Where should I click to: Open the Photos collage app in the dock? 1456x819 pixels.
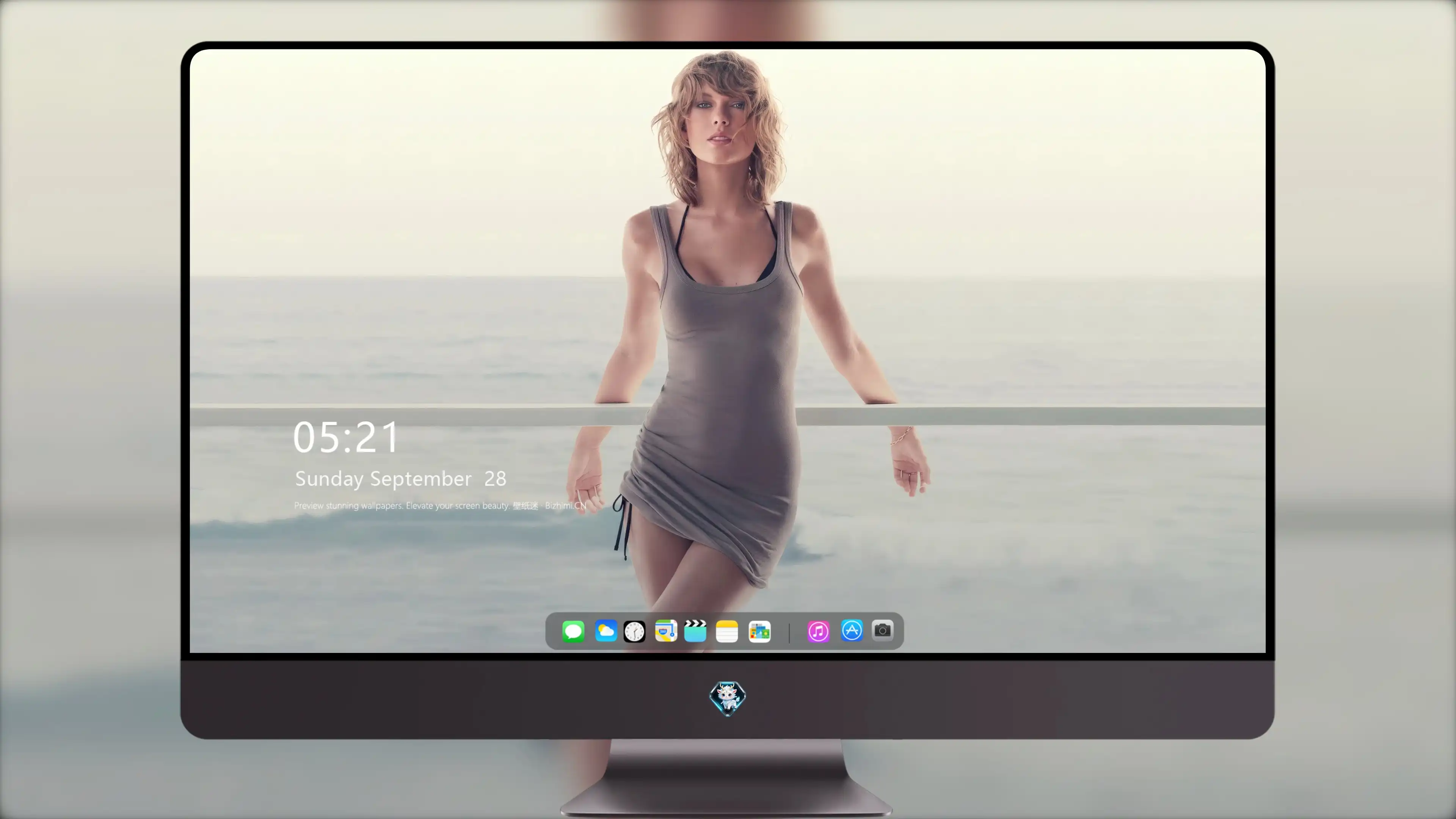[759, 631]
